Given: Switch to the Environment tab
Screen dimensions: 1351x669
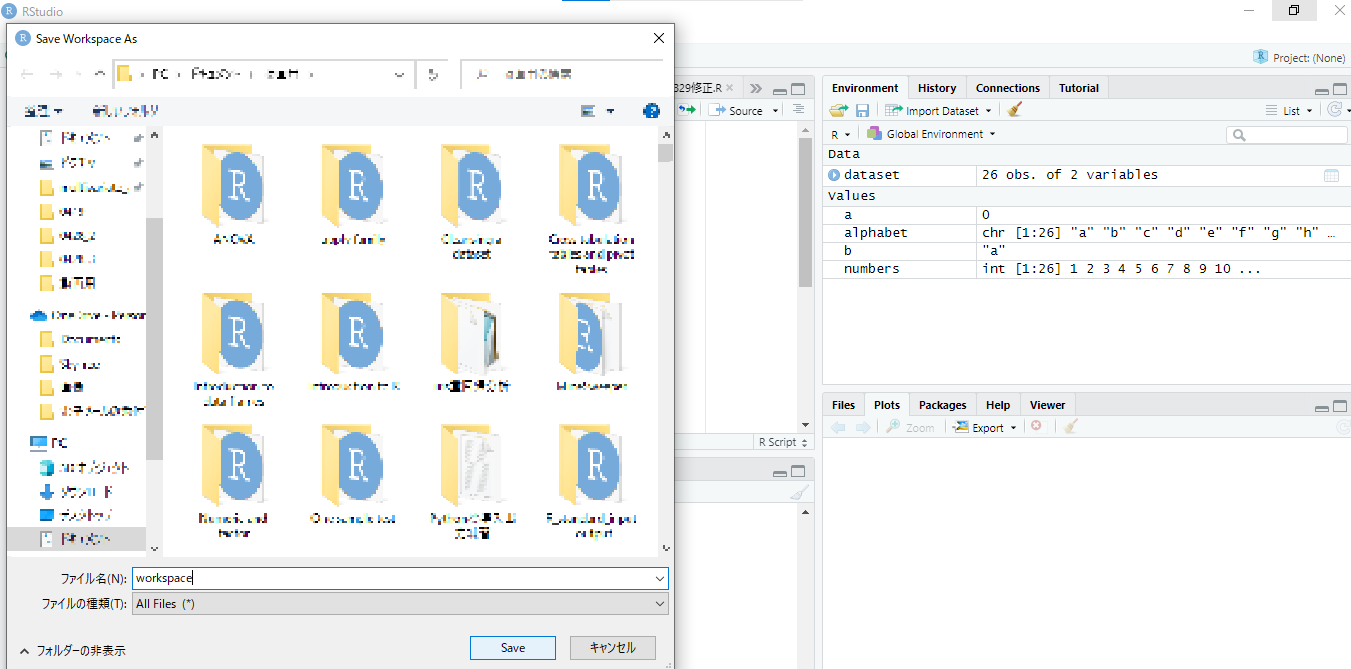Looking at the screenshot, I should (x=866, y=88).
